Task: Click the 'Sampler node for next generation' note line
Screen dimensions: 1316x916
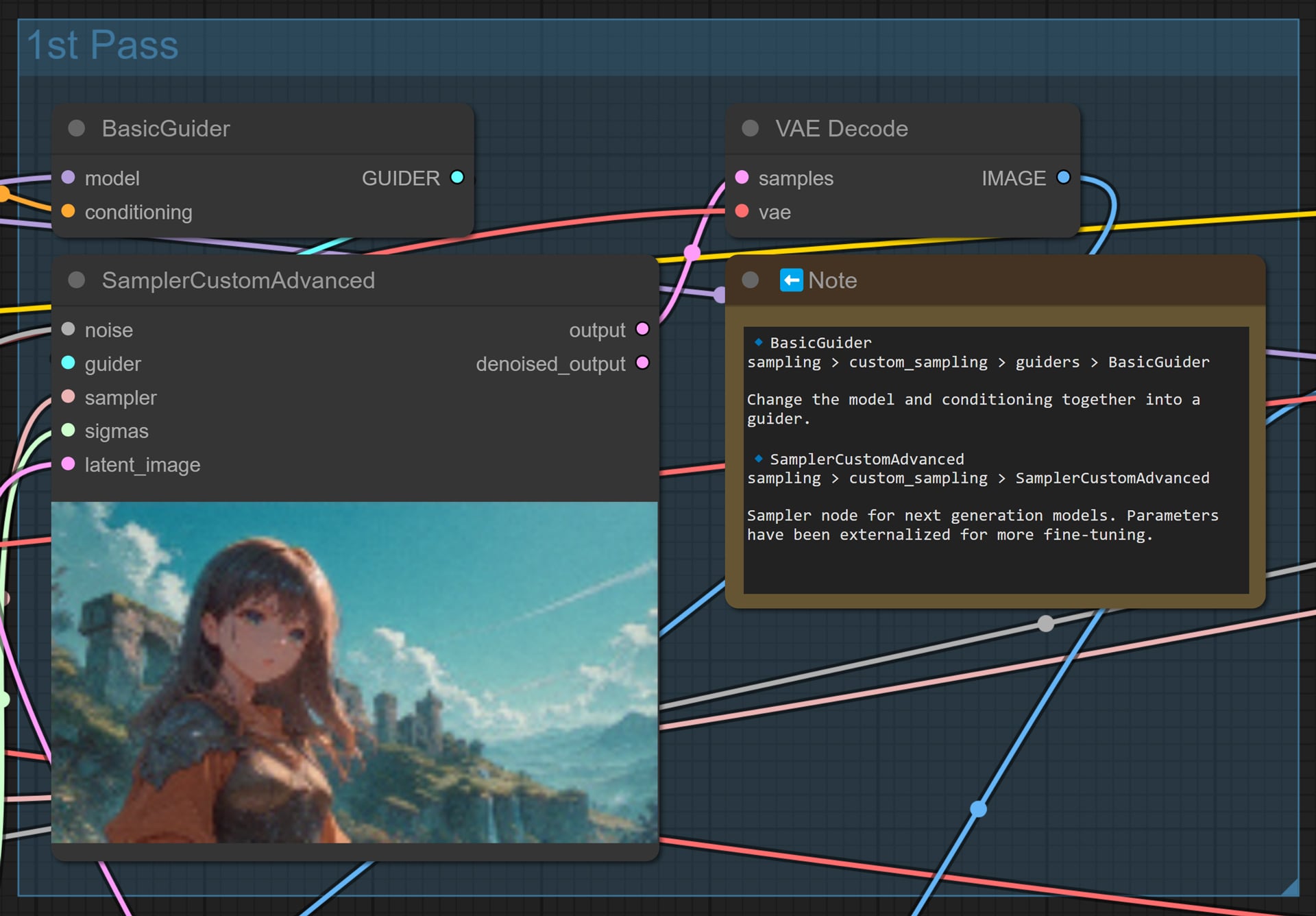Action: pos(982,516)
